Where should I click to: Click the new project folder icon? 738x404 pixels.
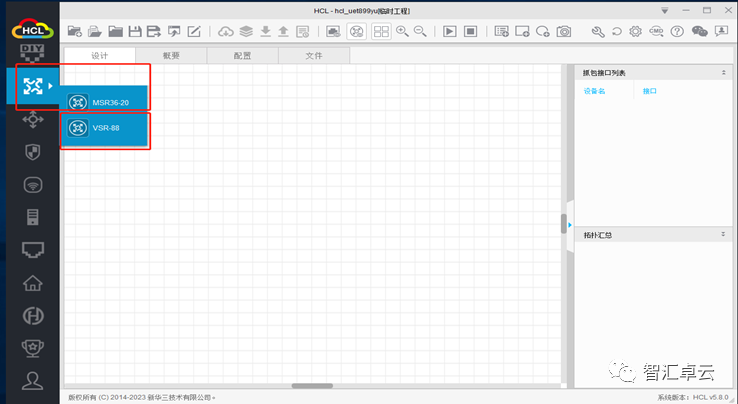pyautogui.click(x=74, y=32)
